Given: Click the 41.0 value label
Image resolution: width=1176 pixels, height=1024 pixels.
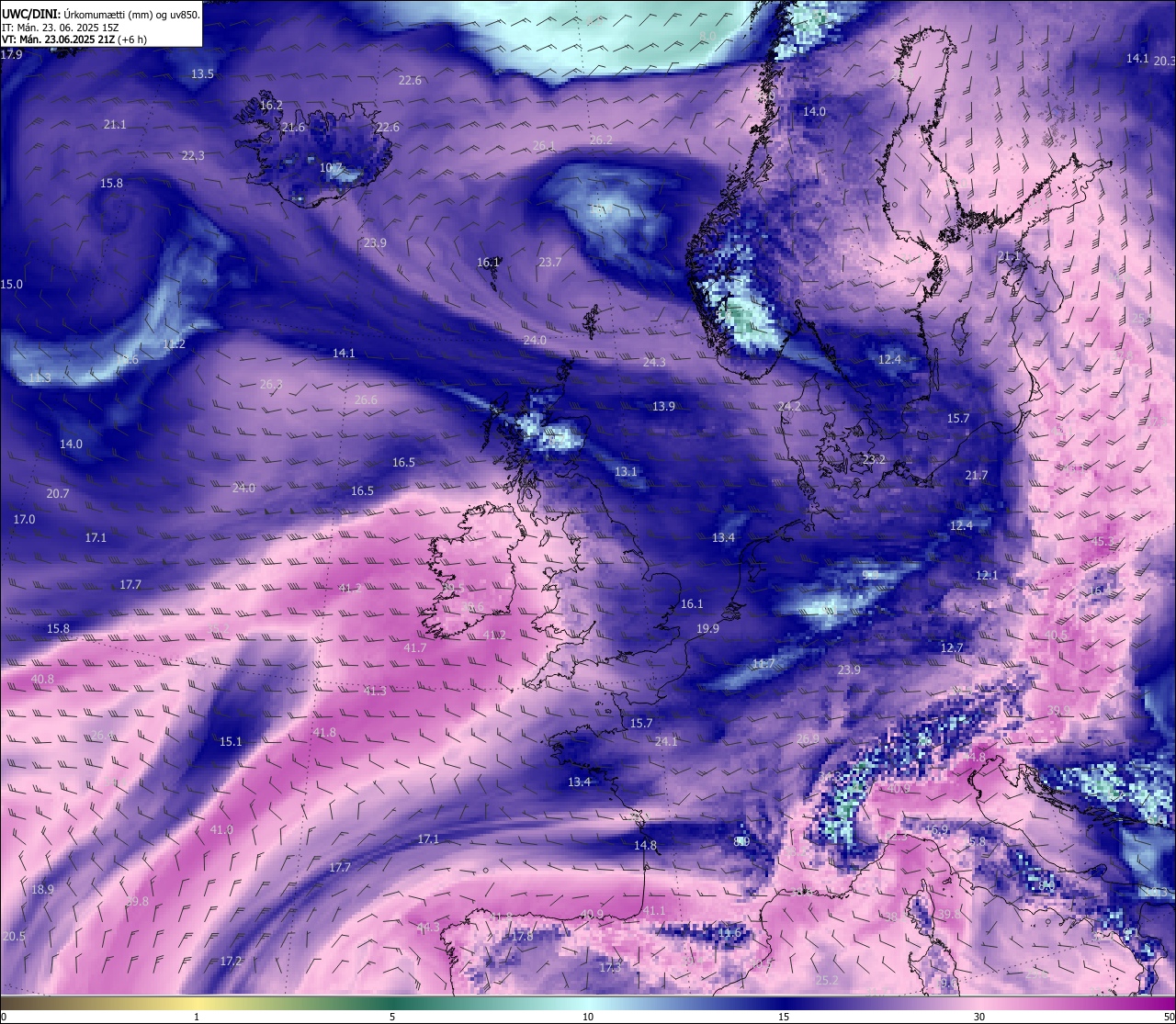Looking at the screenshot, I should [221, 830].
